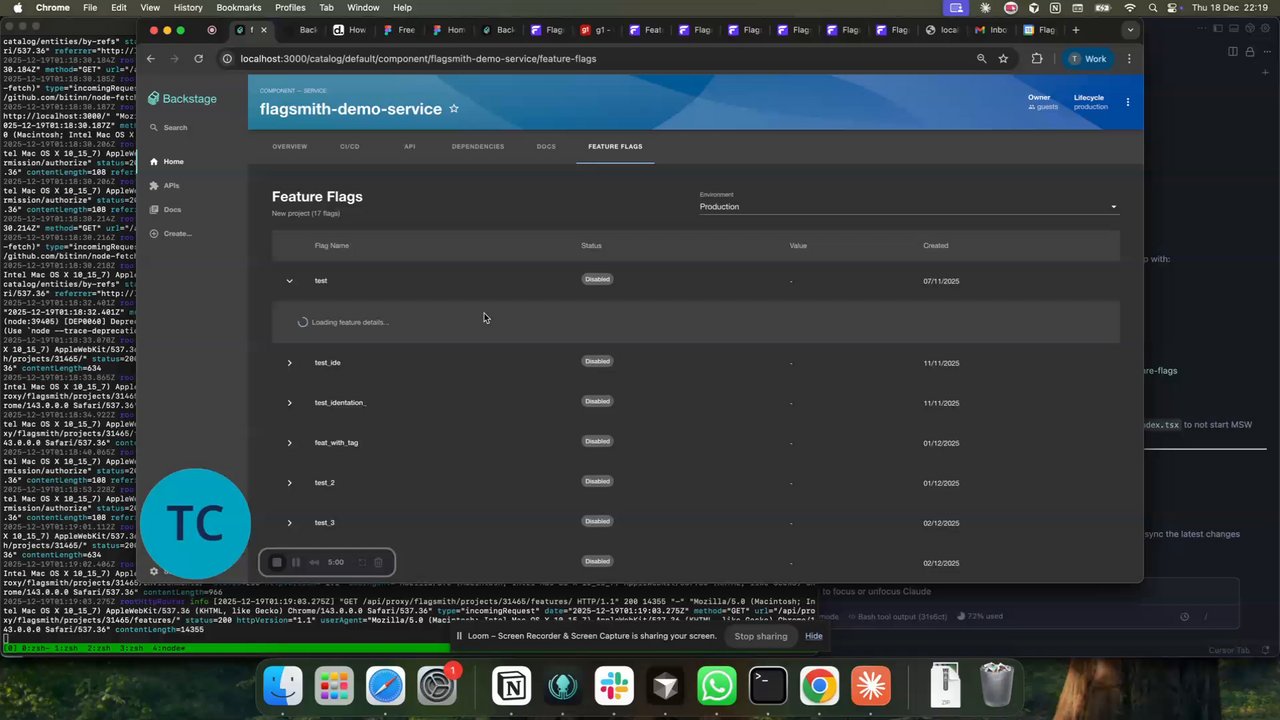
Task: Launch Safari from the Dock
Action: point(385,686)
